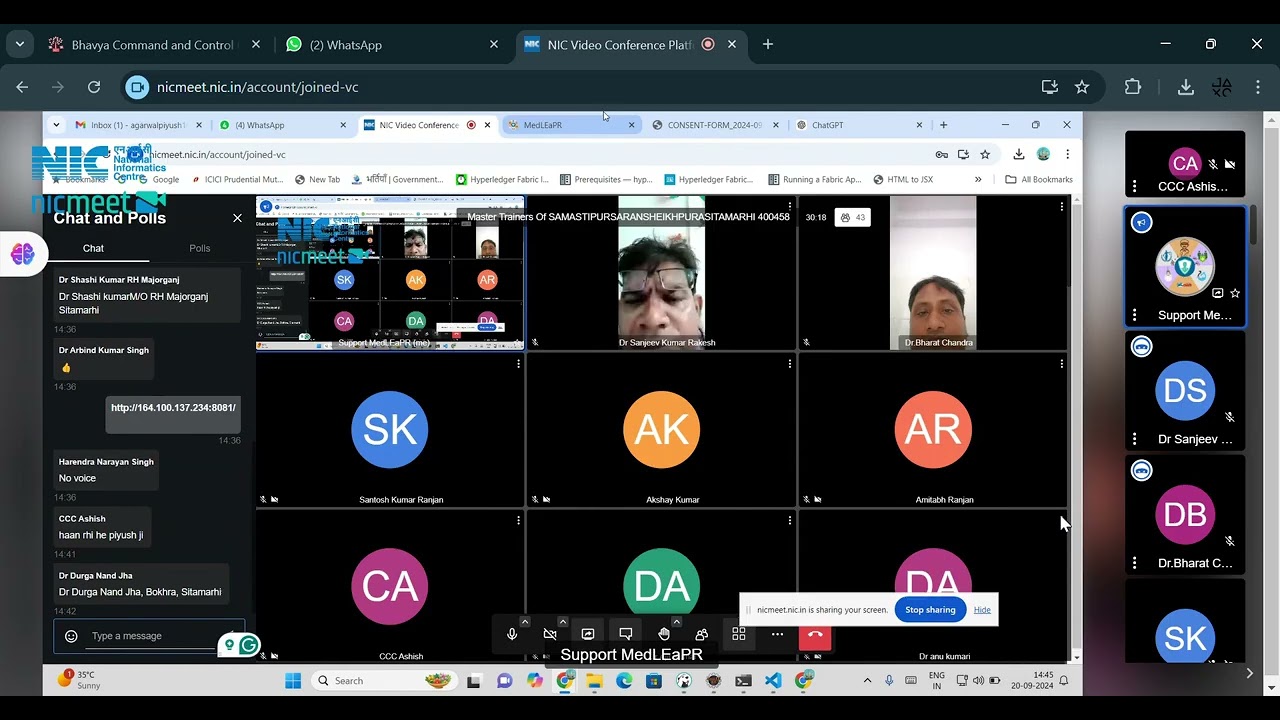Click the outer browser extensions puzzle icon
1280x720 pixels.
coord(1133,87)
